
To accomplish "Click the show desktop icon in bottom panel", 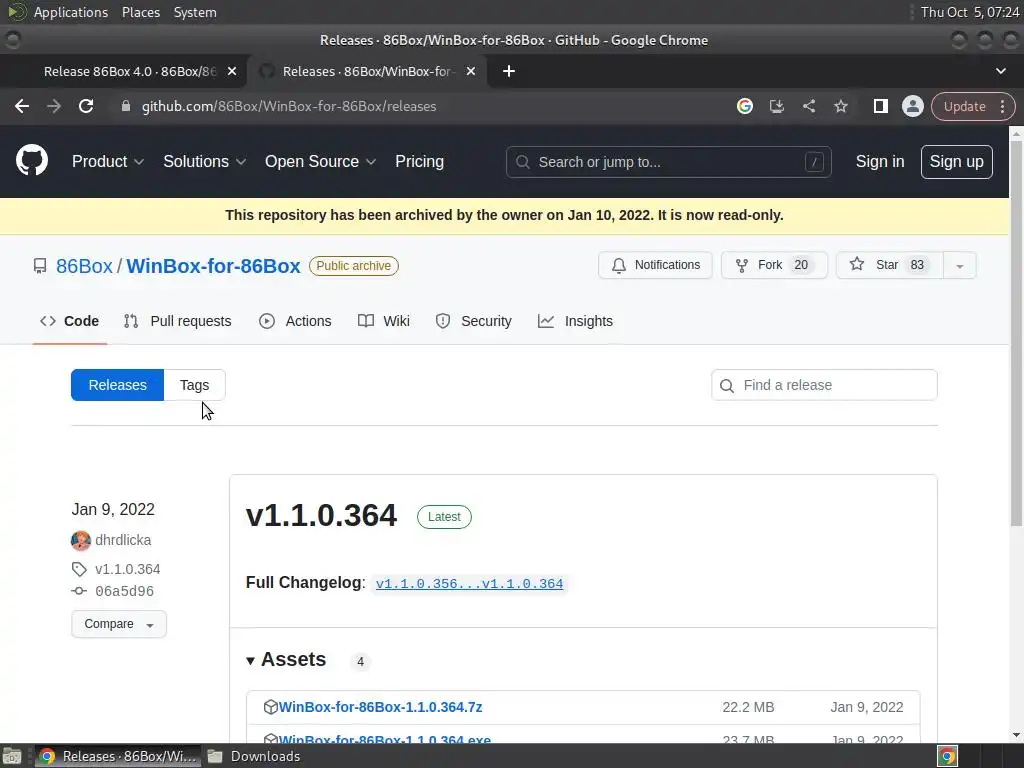I will 12,756.
